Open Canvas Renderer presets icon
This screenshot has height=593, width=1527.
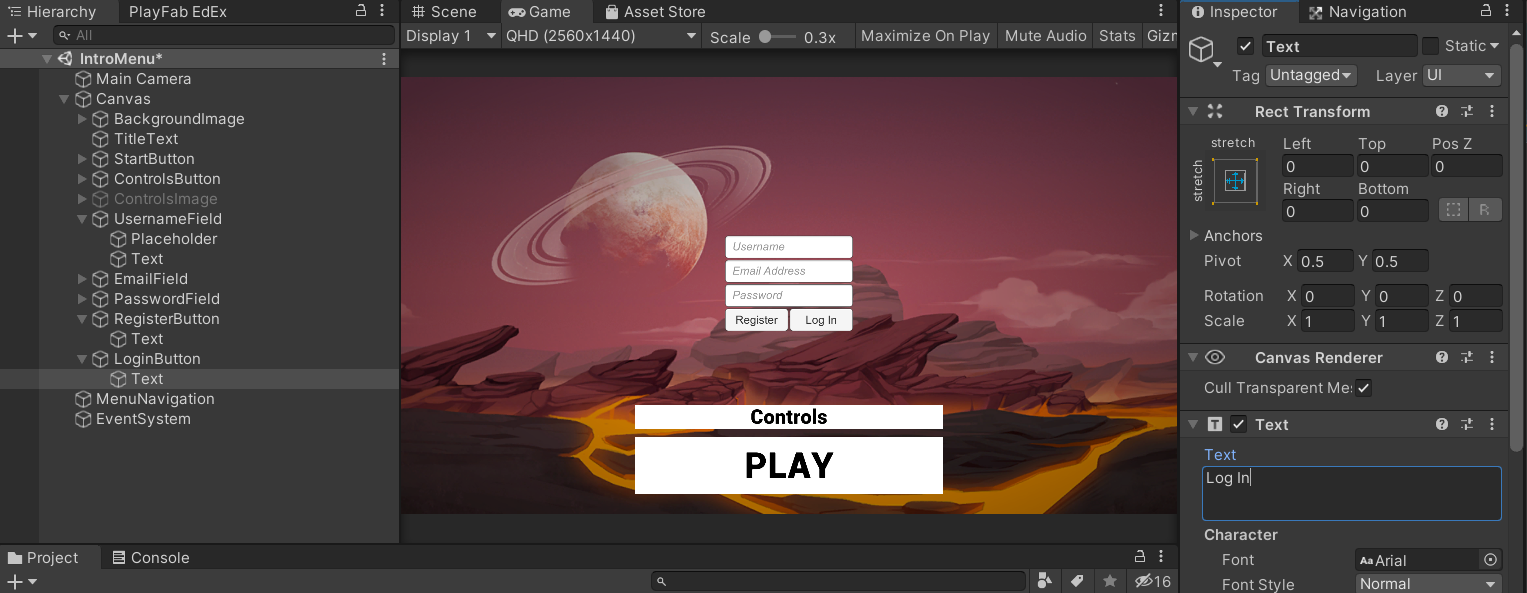1467,358
